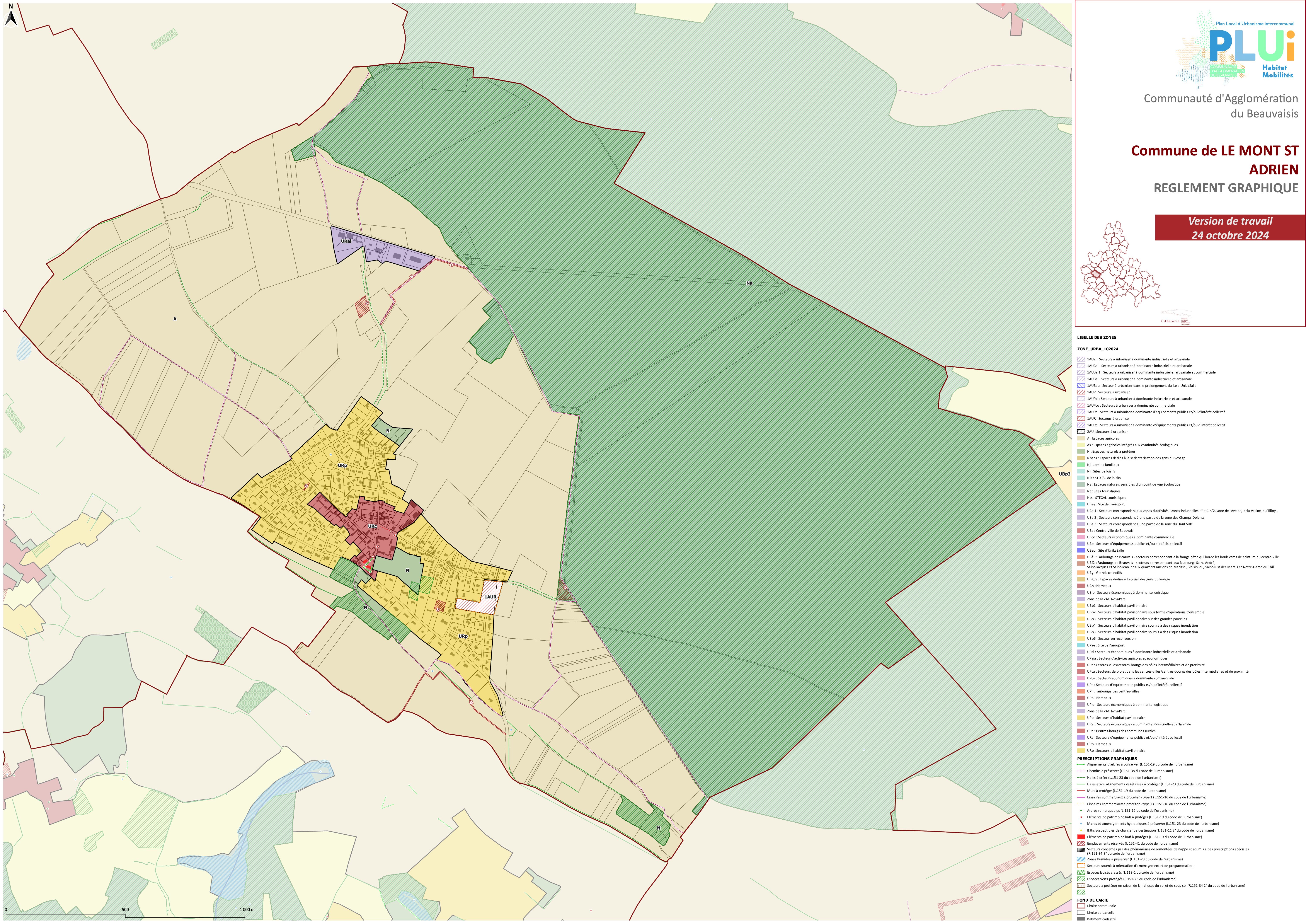The height and width of the screenshot is (924, 1306).
Task: Click the 'UBp1 : Secteurs d'habitat pavillonnaire' legend entry
Action: point(1117,605)
